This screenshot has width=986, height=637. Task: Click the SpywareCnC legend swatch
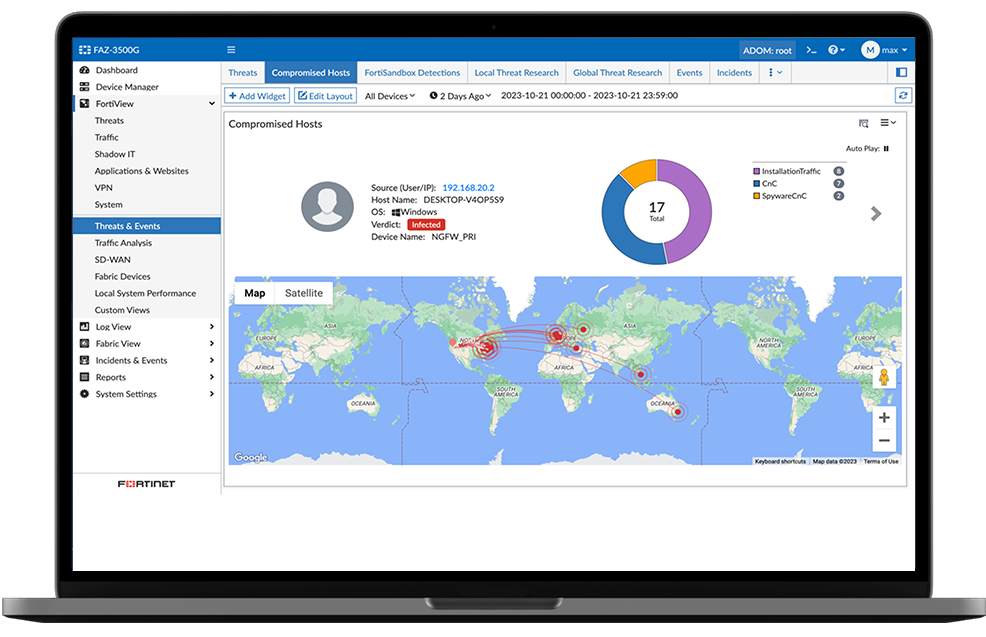click(756, 196)
